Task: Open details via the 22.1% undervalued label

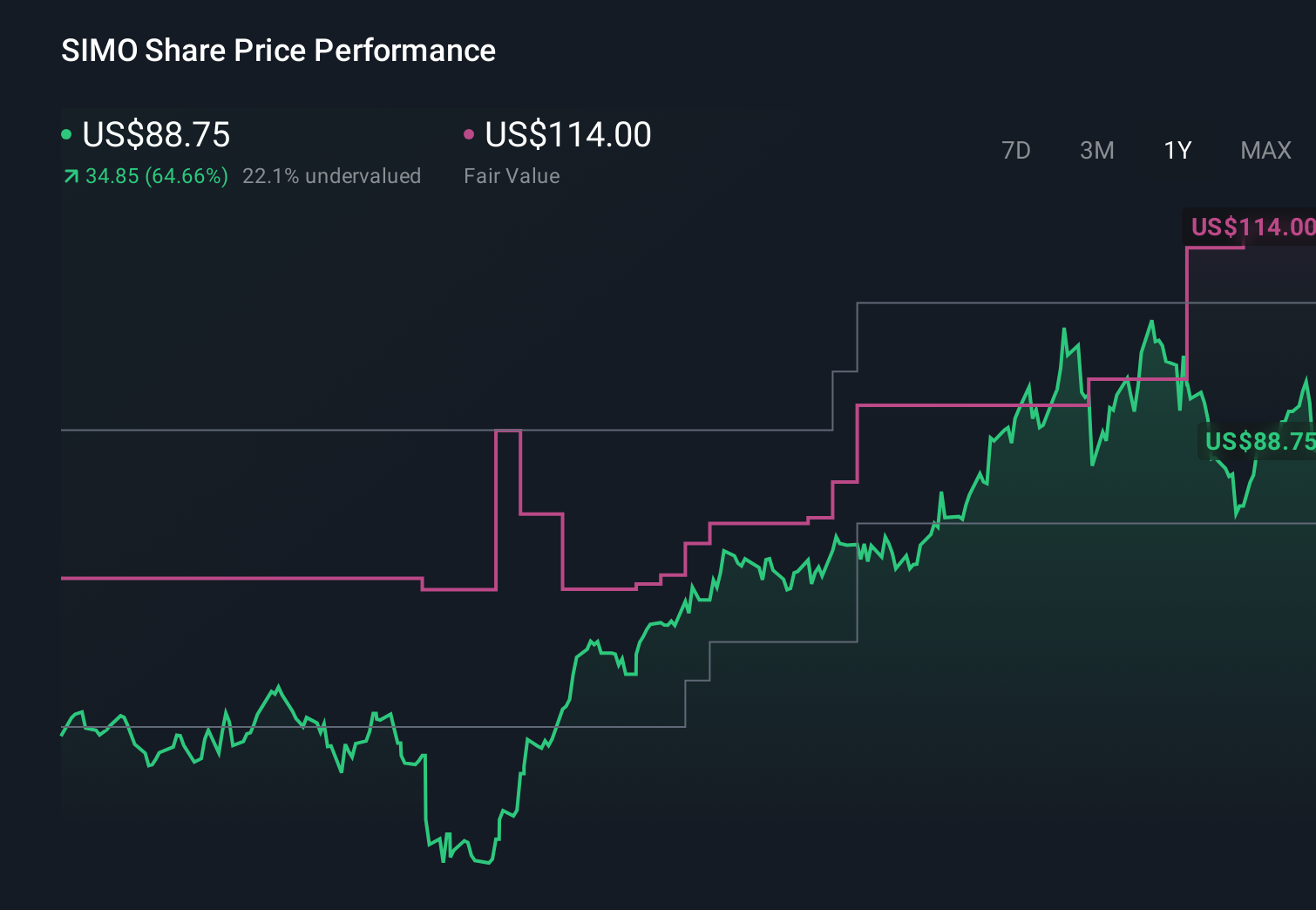Action: click(x=333, y=176)
